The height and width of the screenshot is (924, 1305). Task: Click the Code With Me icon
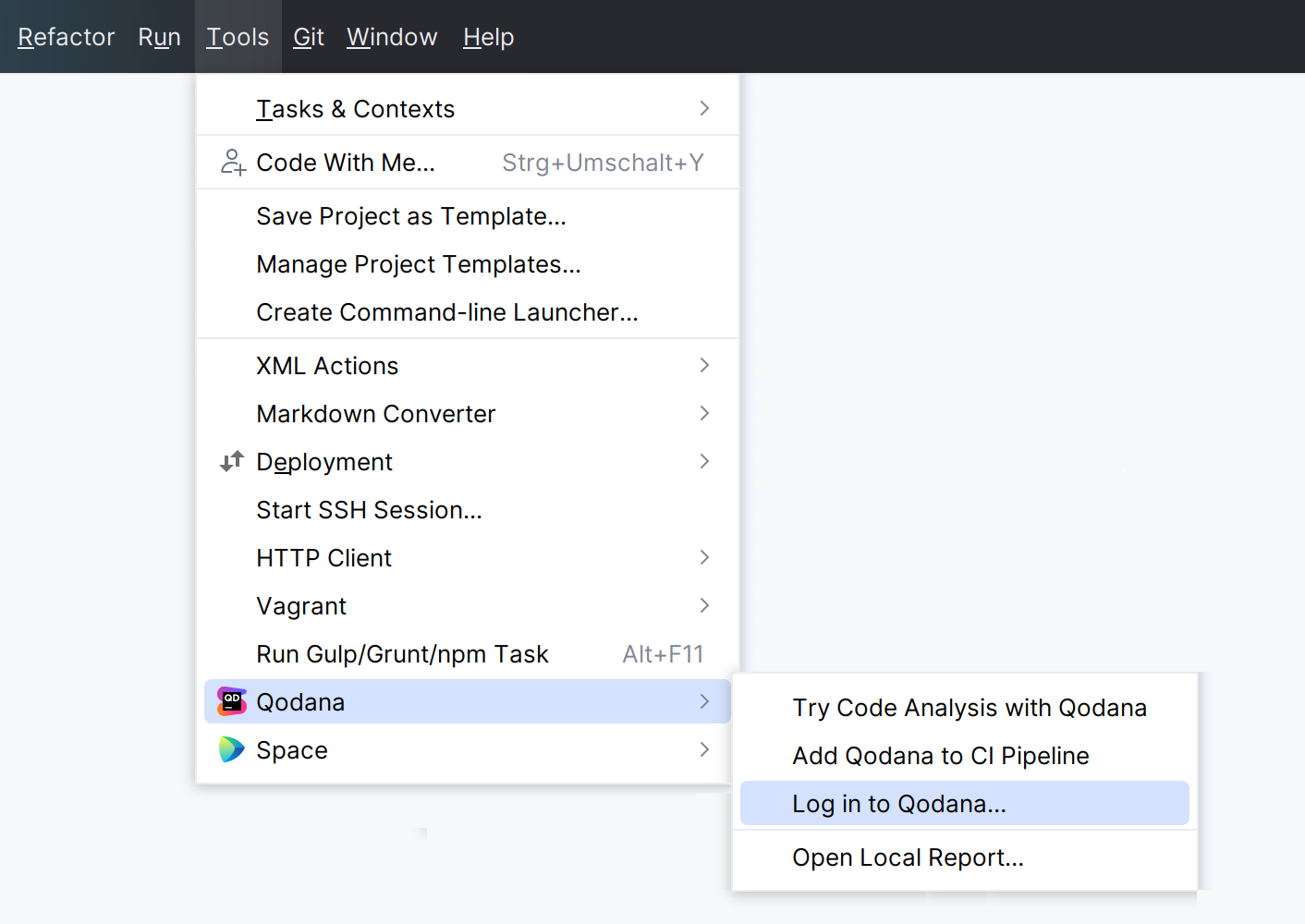[x=232, y=162]
